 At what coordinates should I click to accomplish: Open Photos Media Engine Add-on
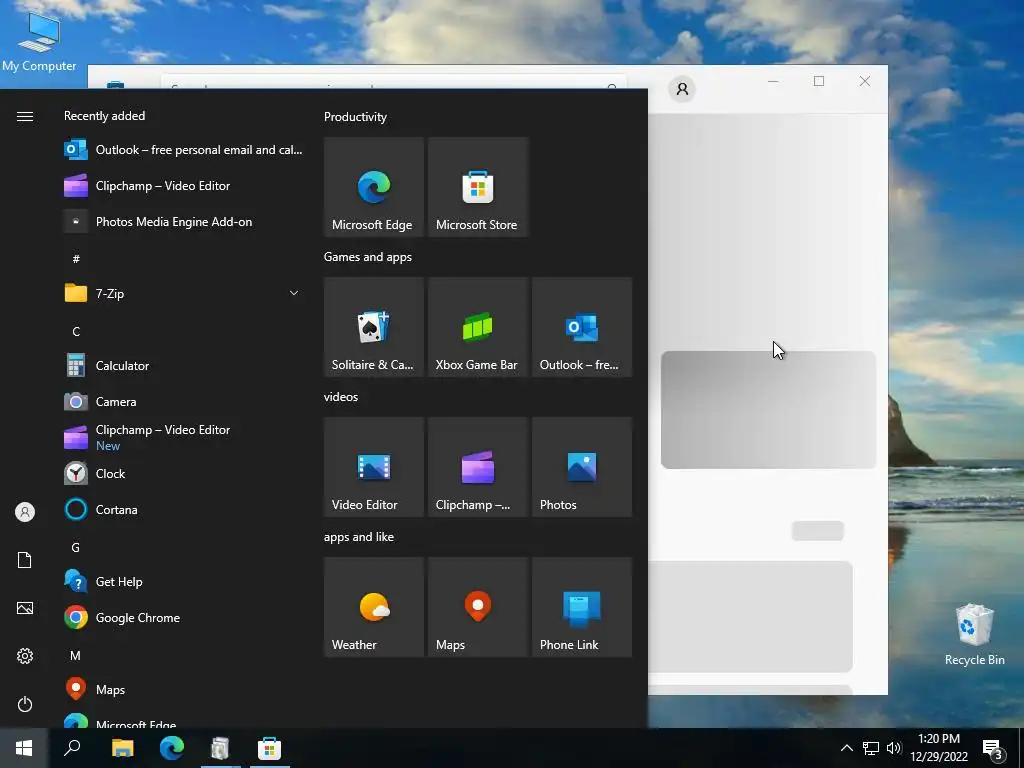pyautogui.click(x=183, y=222)
